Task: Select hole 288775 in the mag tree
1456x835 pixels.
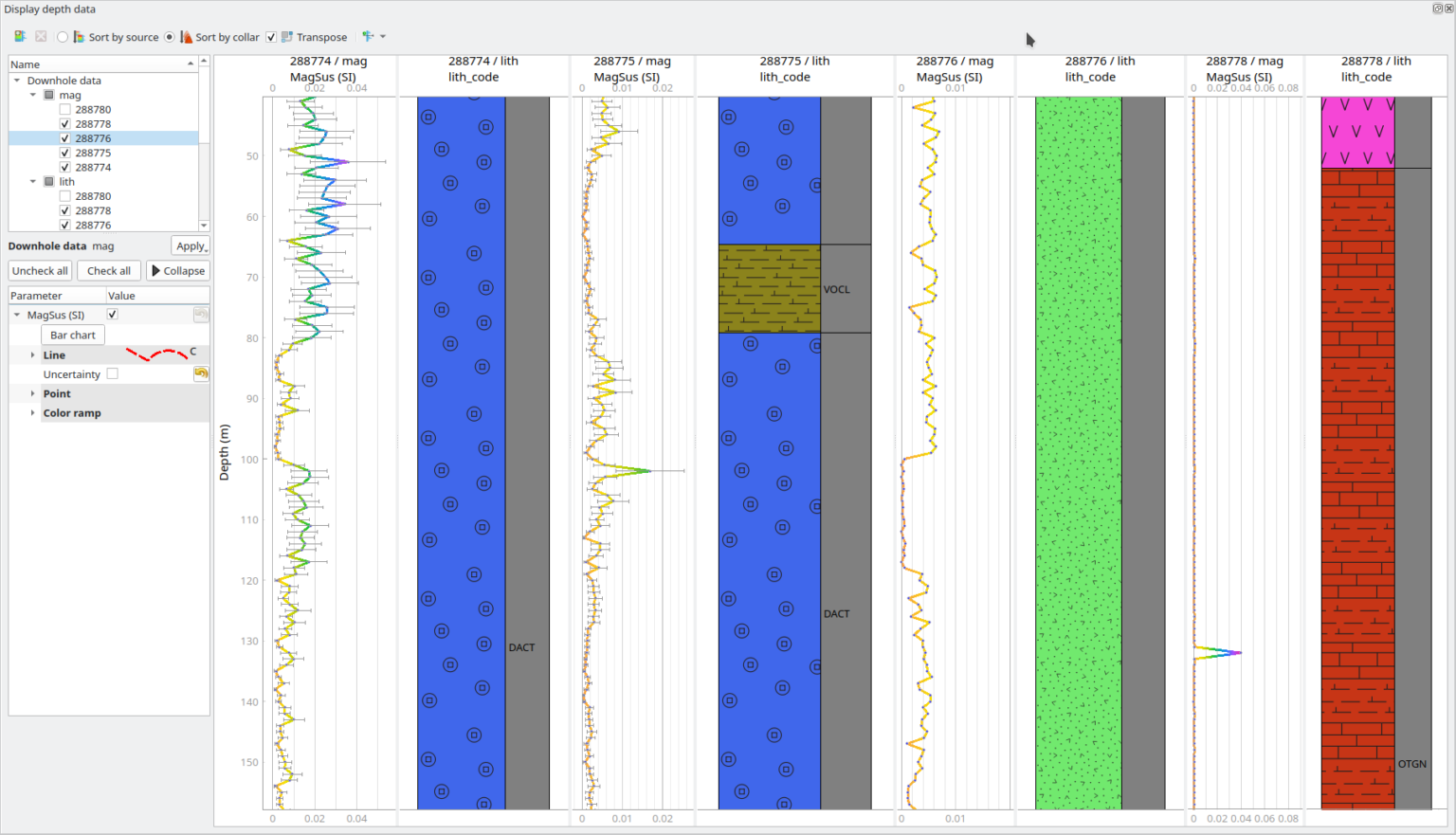Action: (93, 153)
